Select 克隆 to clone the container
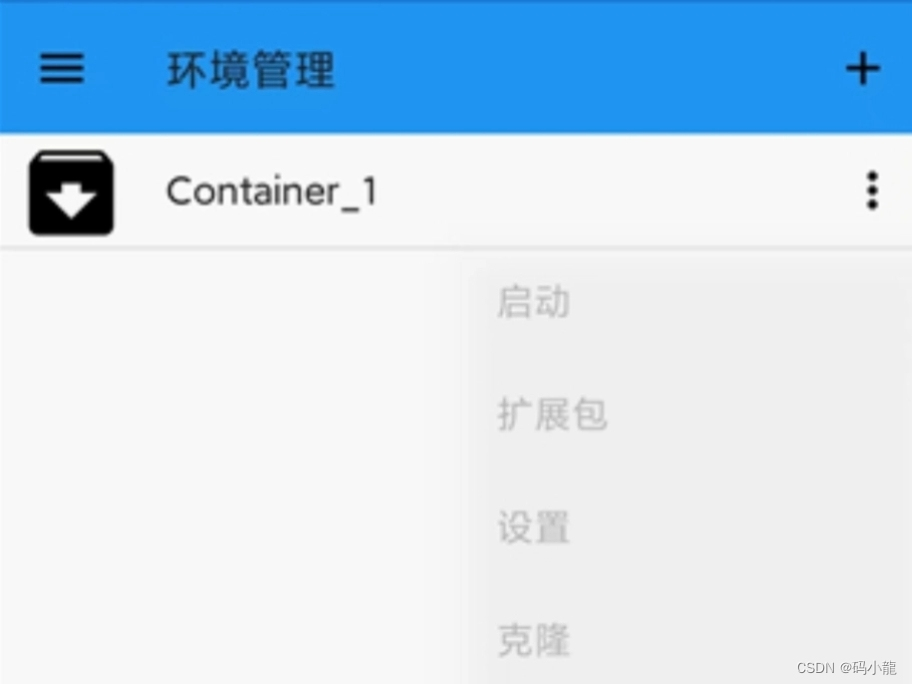 533,640
